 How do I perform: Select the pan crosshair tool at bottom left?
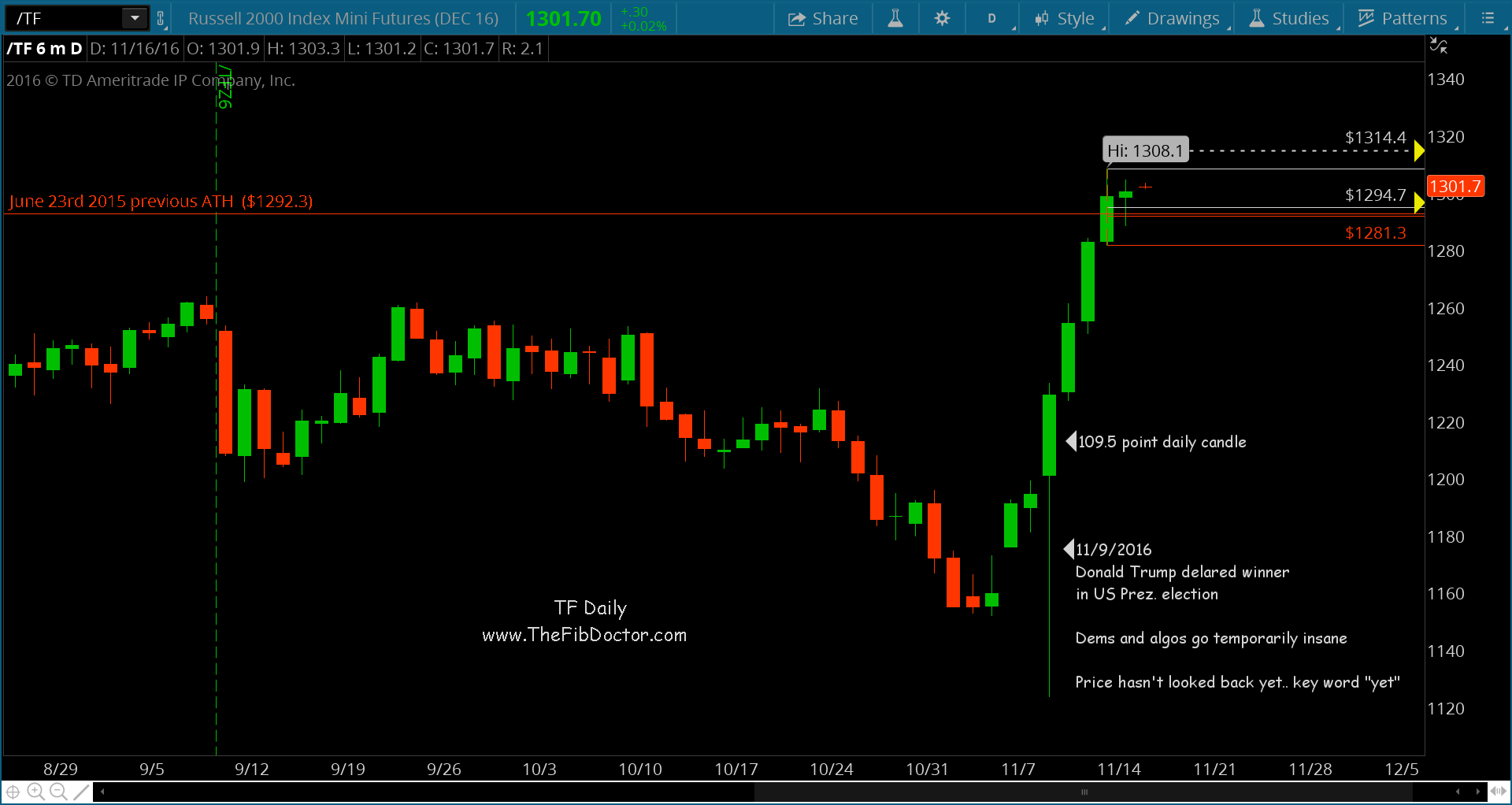pyautogui.click(x=13, y=792)
